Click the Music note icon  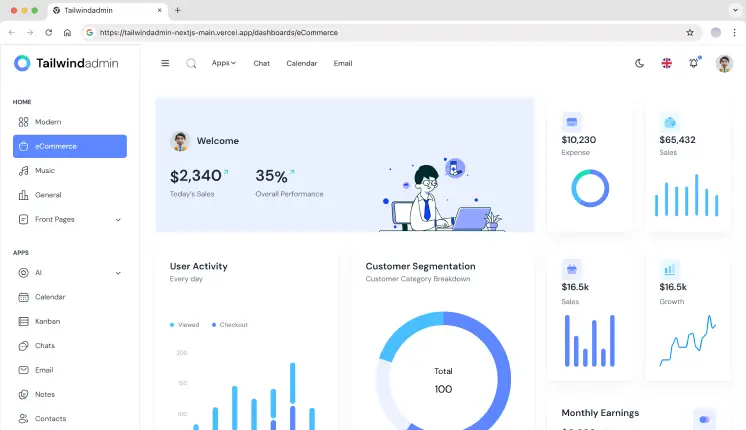(x=23, y=171)
